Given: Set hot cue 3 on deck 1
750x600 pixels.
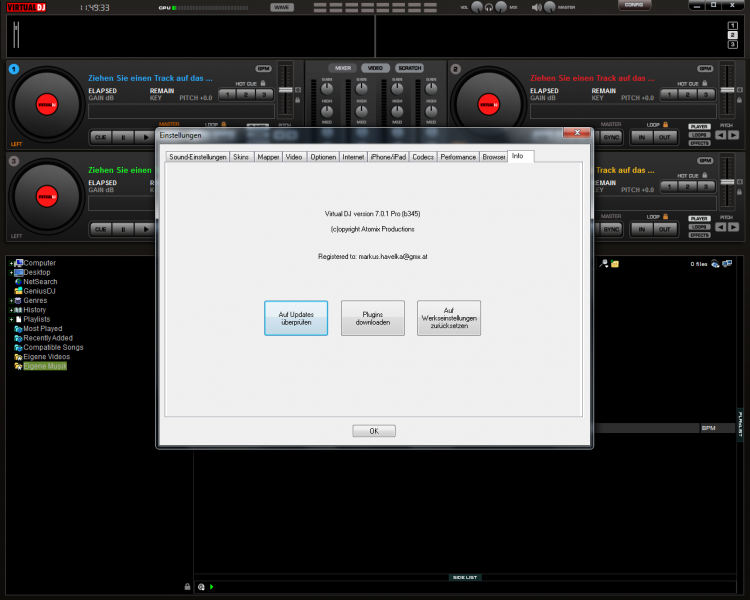Looking at the screenshot, I should (264, 94).
